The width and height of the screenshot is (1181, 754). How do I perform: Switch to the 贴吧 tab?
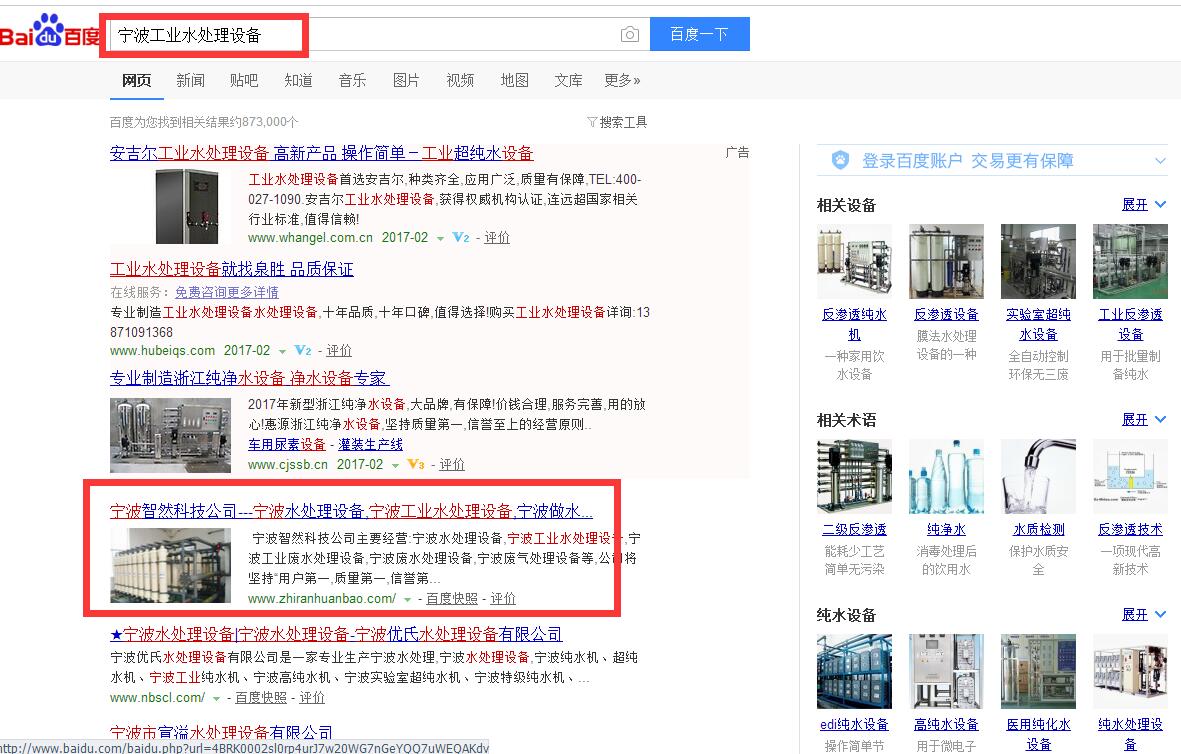tap(244, 80)
